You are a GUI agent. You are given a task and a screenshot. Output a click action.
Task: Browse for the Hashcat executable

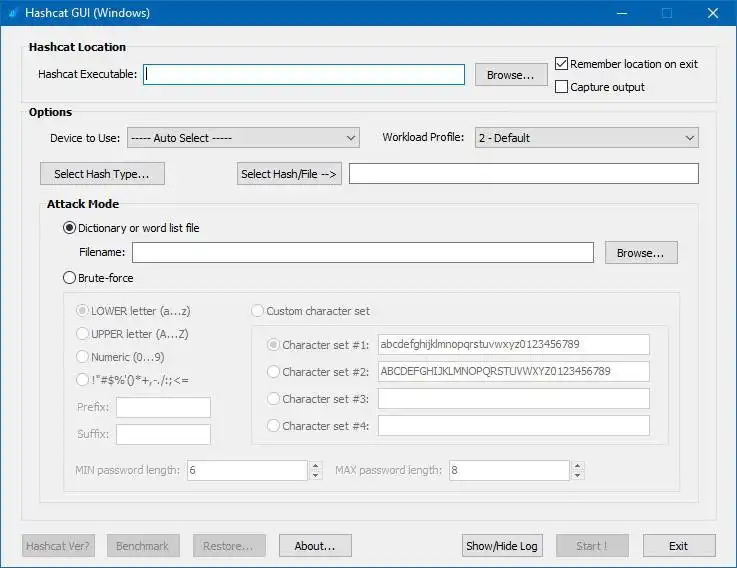[511, 75]
